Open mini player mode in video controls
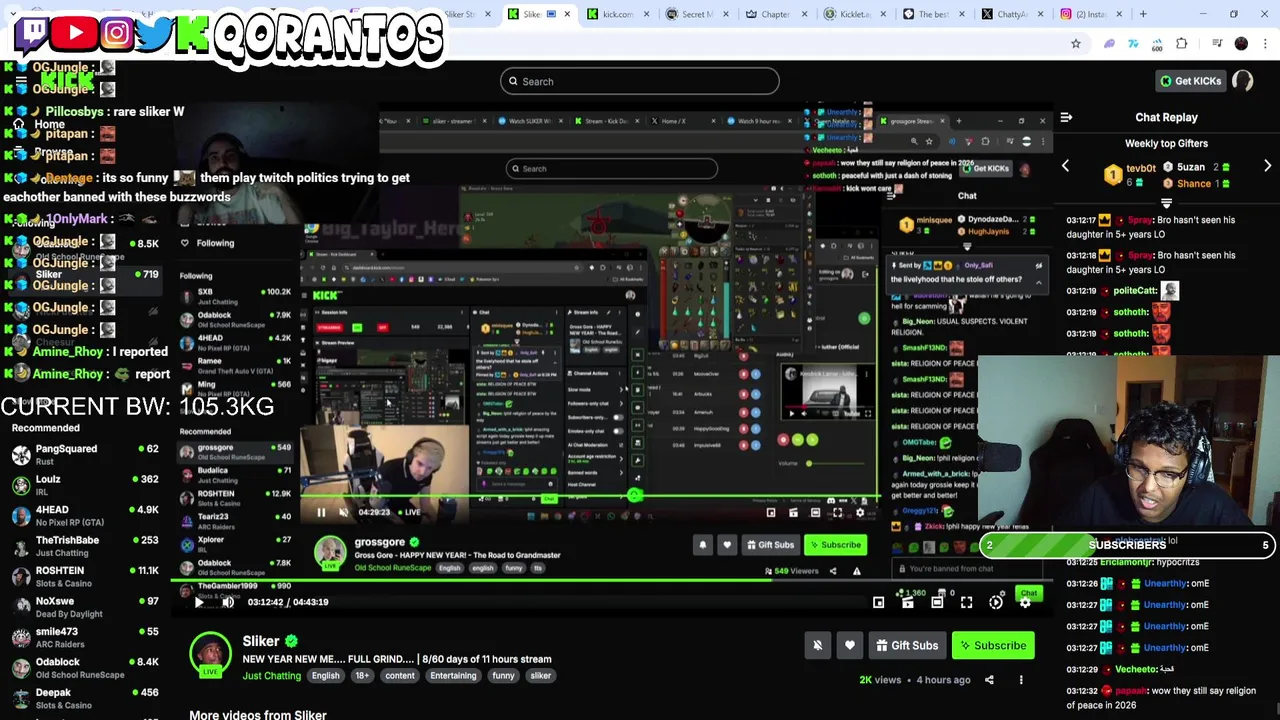Screen dimensions: 1280x720 (x=878, y=602)
